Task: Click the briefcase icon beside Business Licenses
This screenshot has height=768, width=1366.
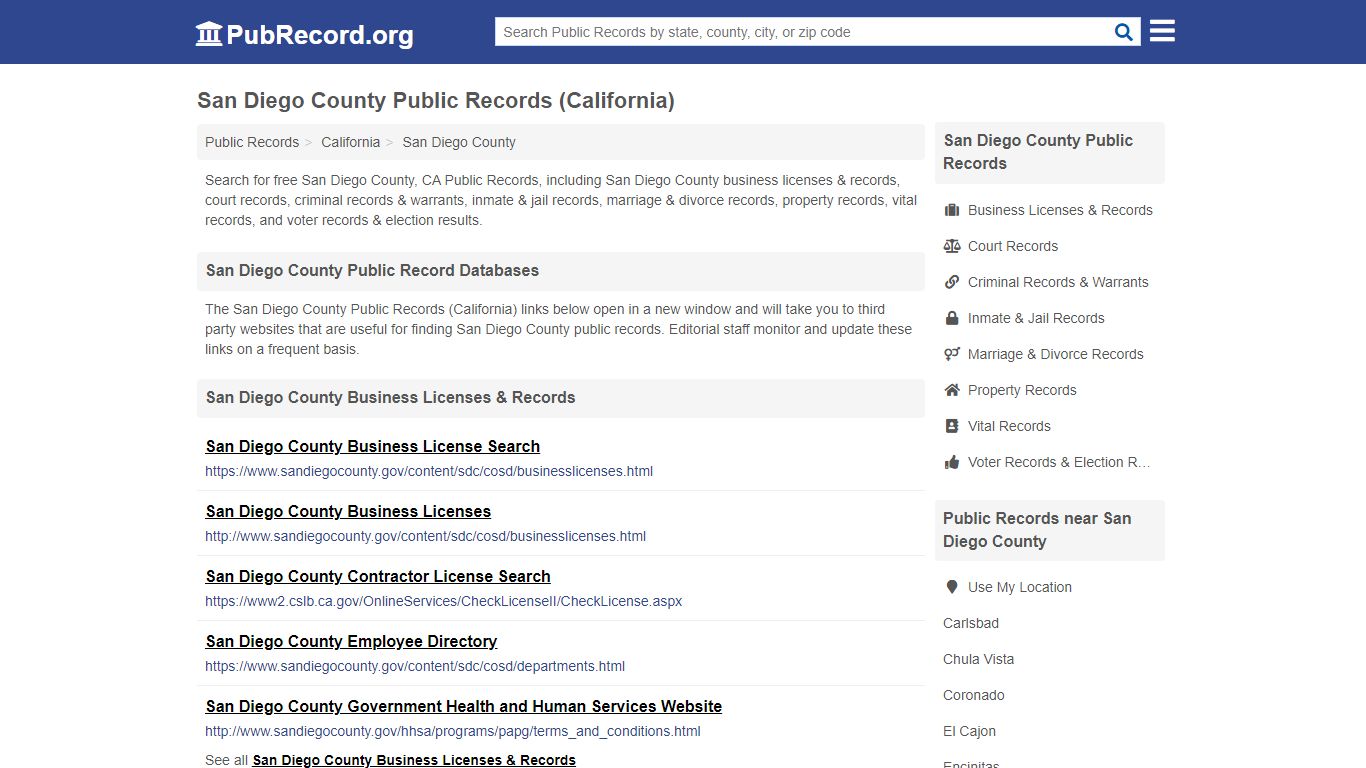Action: tap(952, 210)
